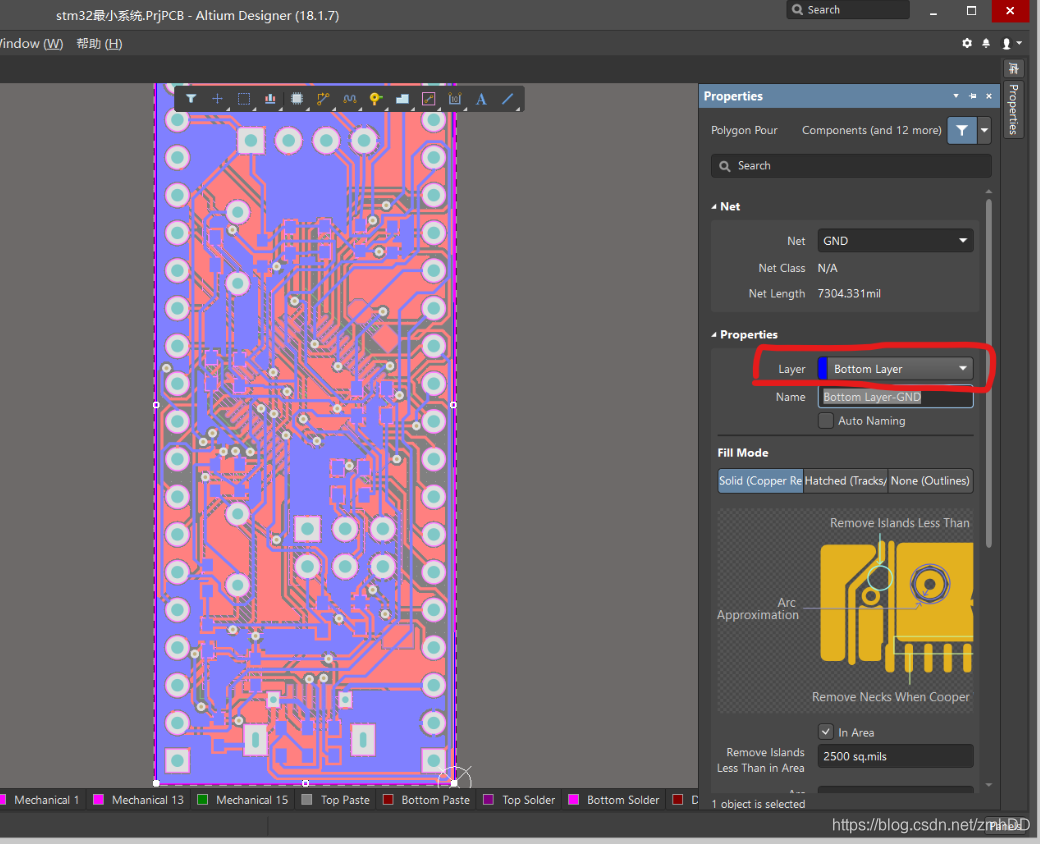Image resolution: width=1040 pixels, height=844 pixels.
Task: Open the Net GND dropdown
Action: [x=895, y=241]
